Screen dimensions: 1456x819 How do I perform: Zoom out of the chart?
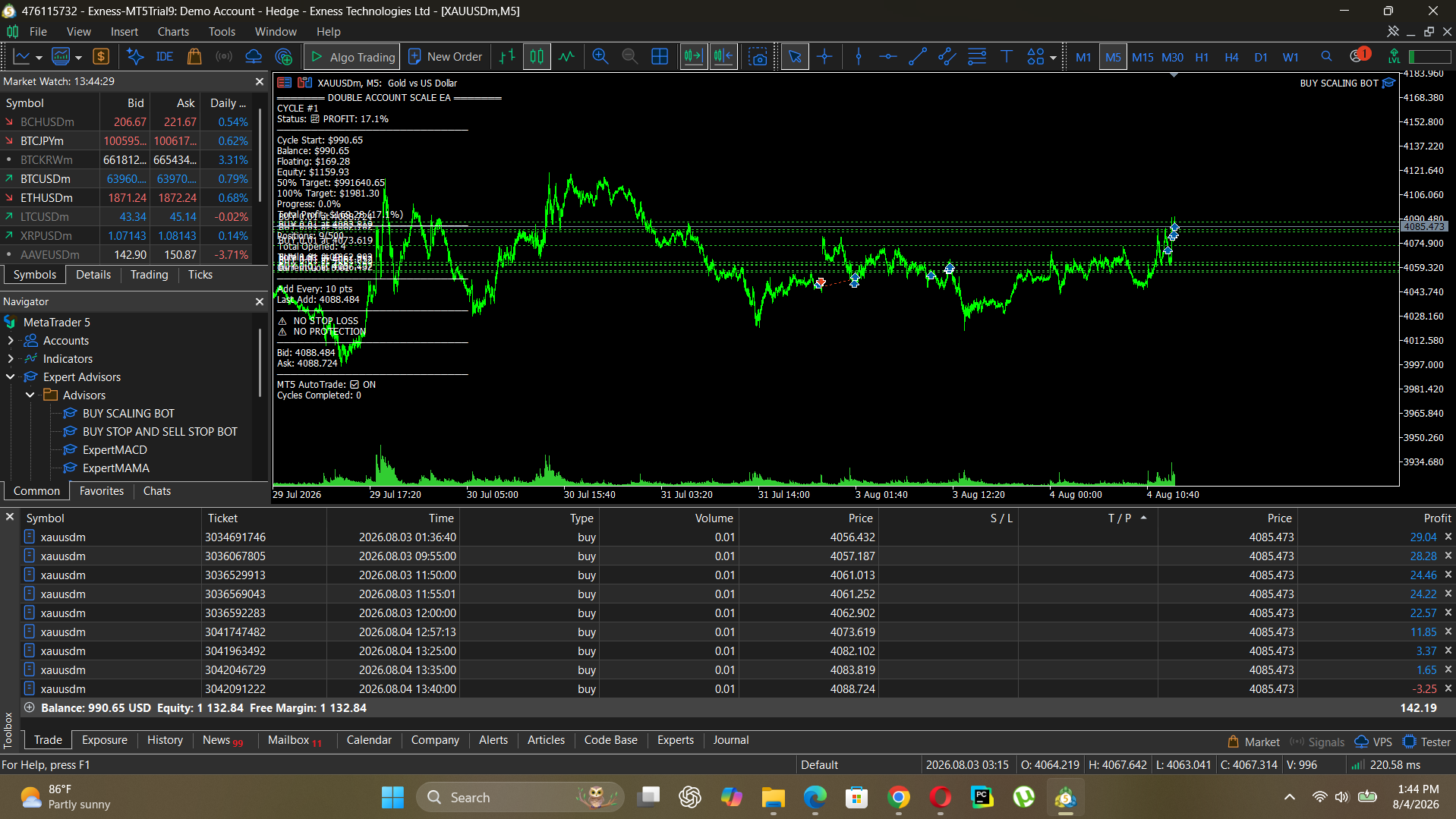[629, 57]
